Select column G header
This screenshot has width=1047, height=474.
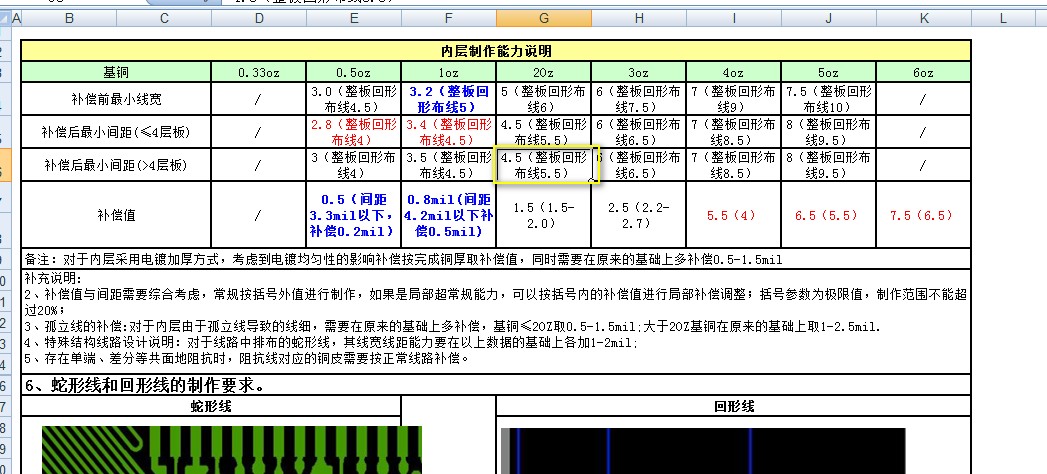544,19
